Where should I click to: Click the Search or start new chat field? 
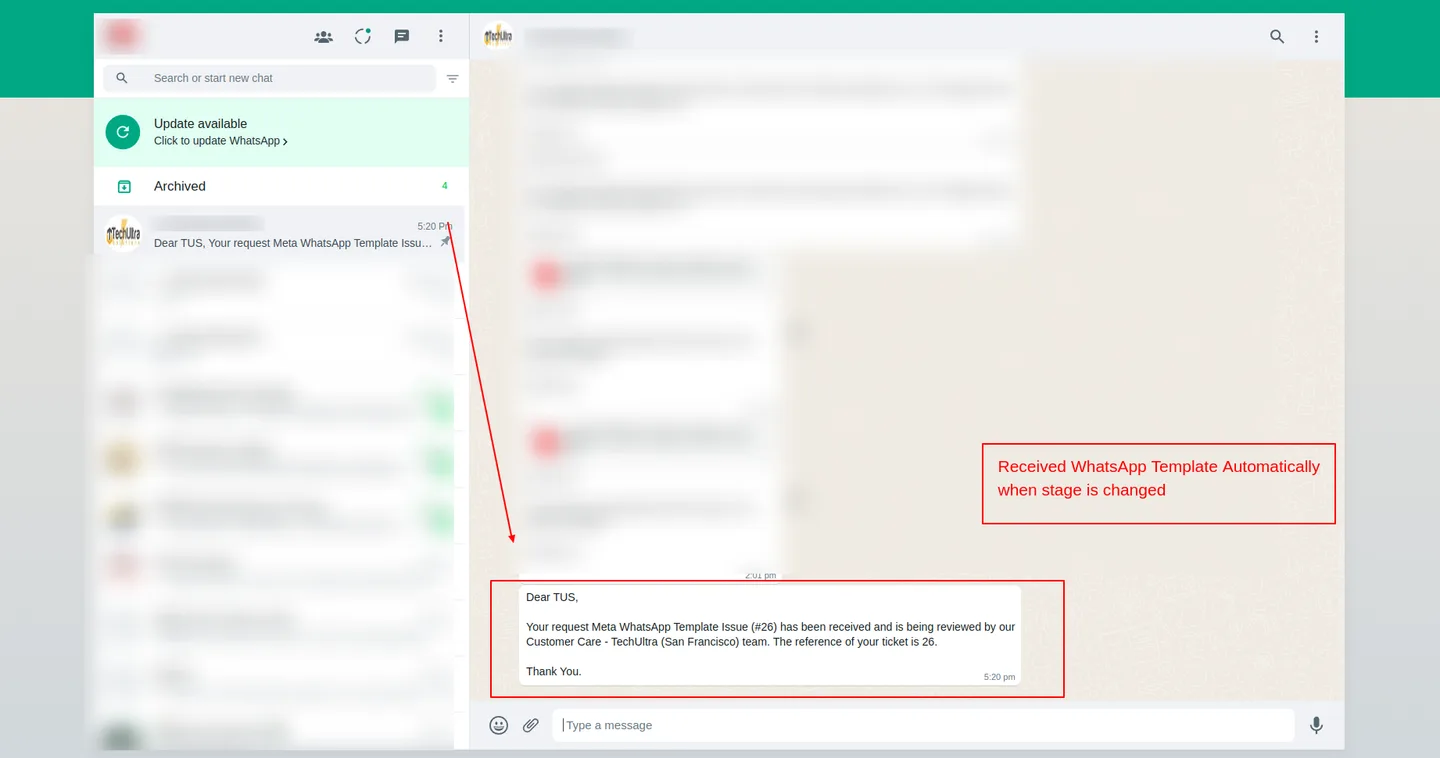click(x=270, y=78)
